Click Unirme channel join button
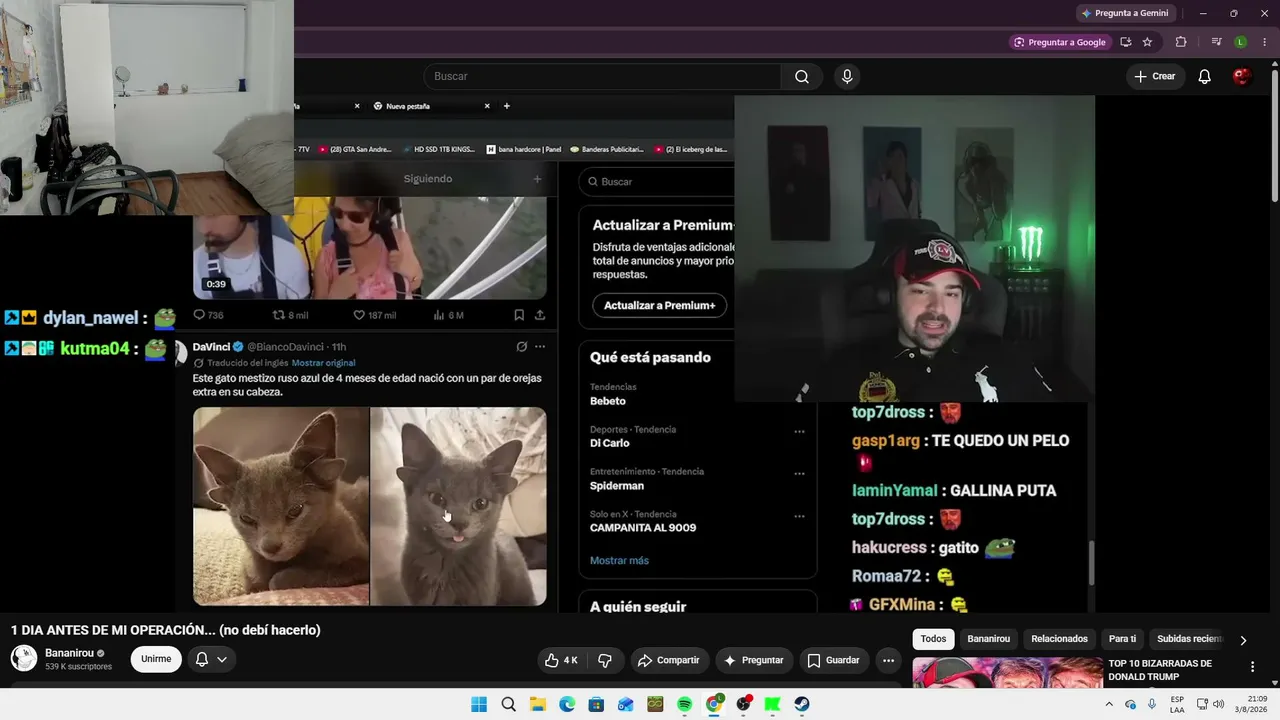Screen dimensions: 1280x720 pyautogui.click(x=156, y=659)
